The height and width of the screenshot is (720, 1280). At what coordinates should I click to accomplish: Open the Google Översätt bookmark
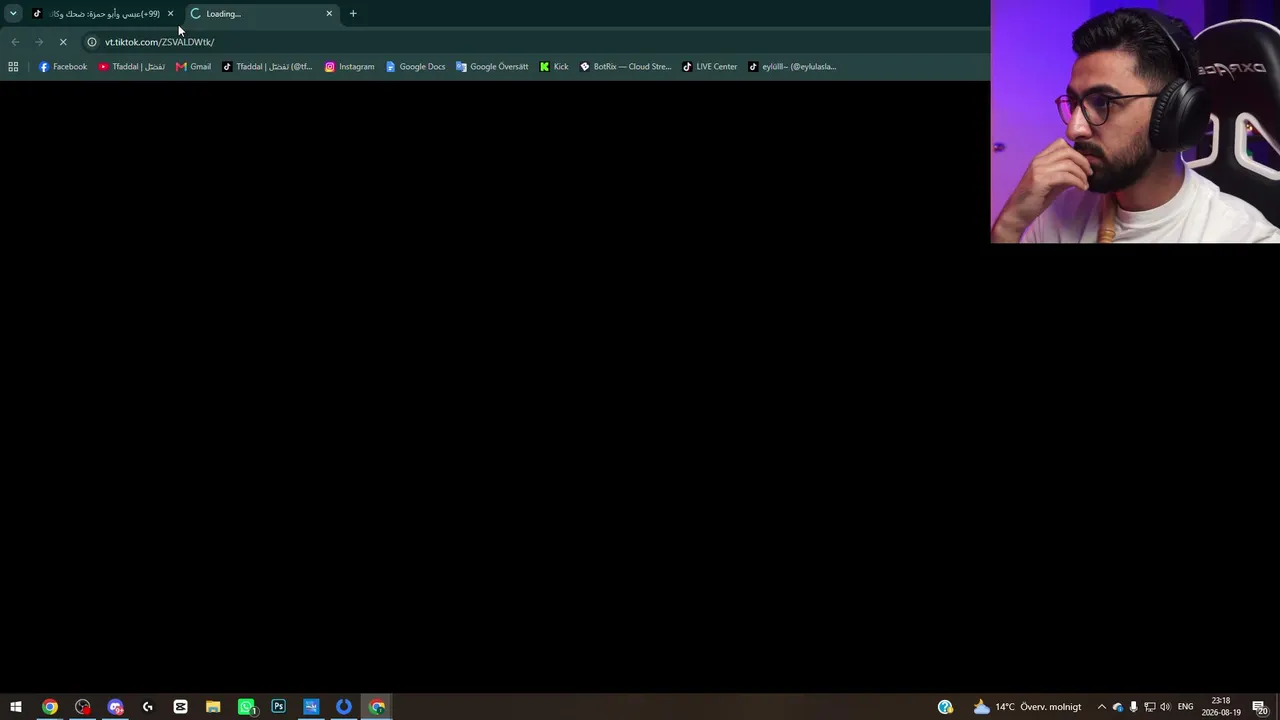(492, 67)
